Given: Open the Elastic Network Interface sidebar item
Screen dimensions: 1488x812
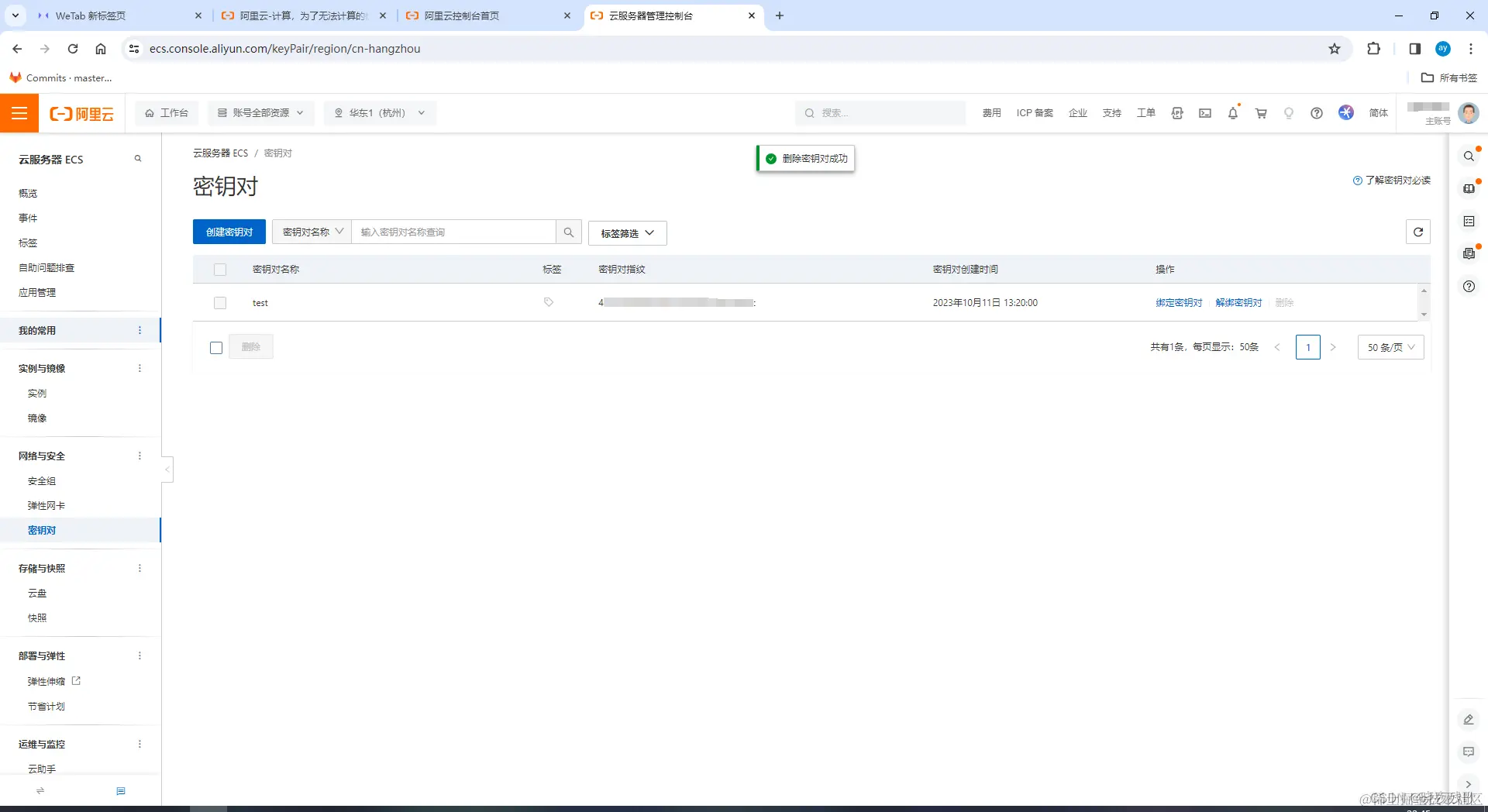Looking at the screenshot, I should click(46, 506).
